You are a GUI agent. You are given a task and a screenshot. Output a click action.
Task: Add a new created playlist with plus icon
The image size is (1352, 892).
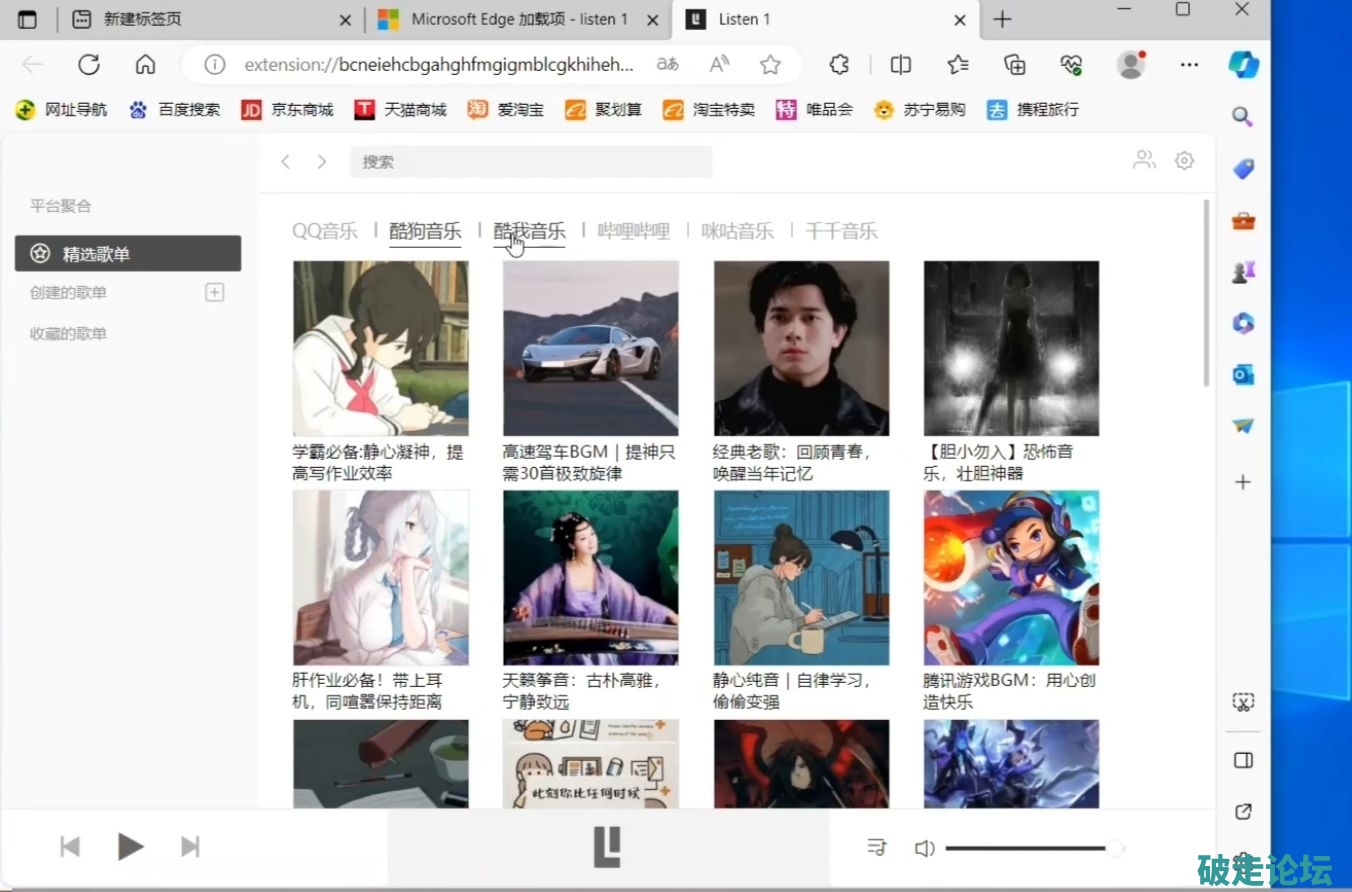pos(214,292)
